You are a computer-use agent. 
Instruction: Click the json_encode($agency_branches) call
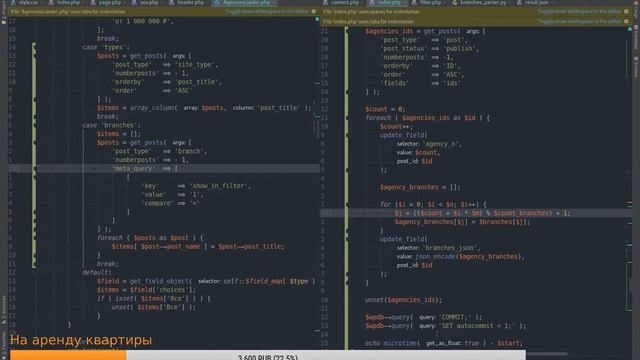pos(468,257)
